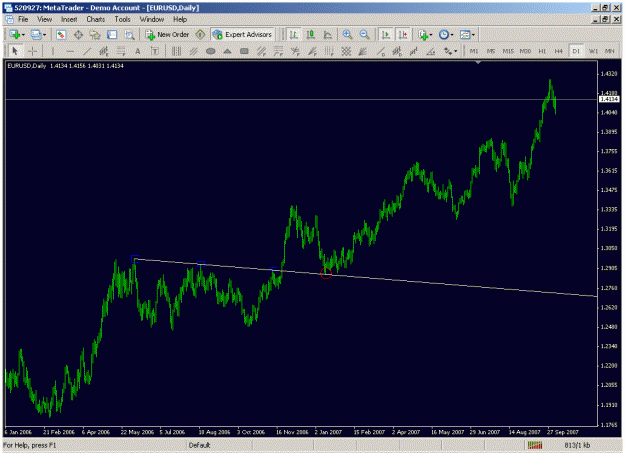The height and width of the screenshot is (453, 625).
Task: Zoom out of the chart
Action: tap(364, 35)
